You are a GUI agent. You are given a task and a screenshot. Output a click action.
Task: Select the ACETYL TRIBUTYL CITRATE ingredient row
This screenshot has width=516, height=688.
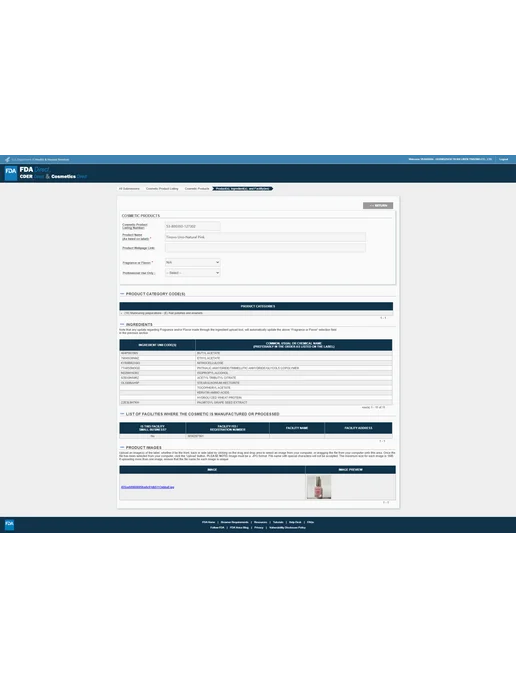click(256, 377)
